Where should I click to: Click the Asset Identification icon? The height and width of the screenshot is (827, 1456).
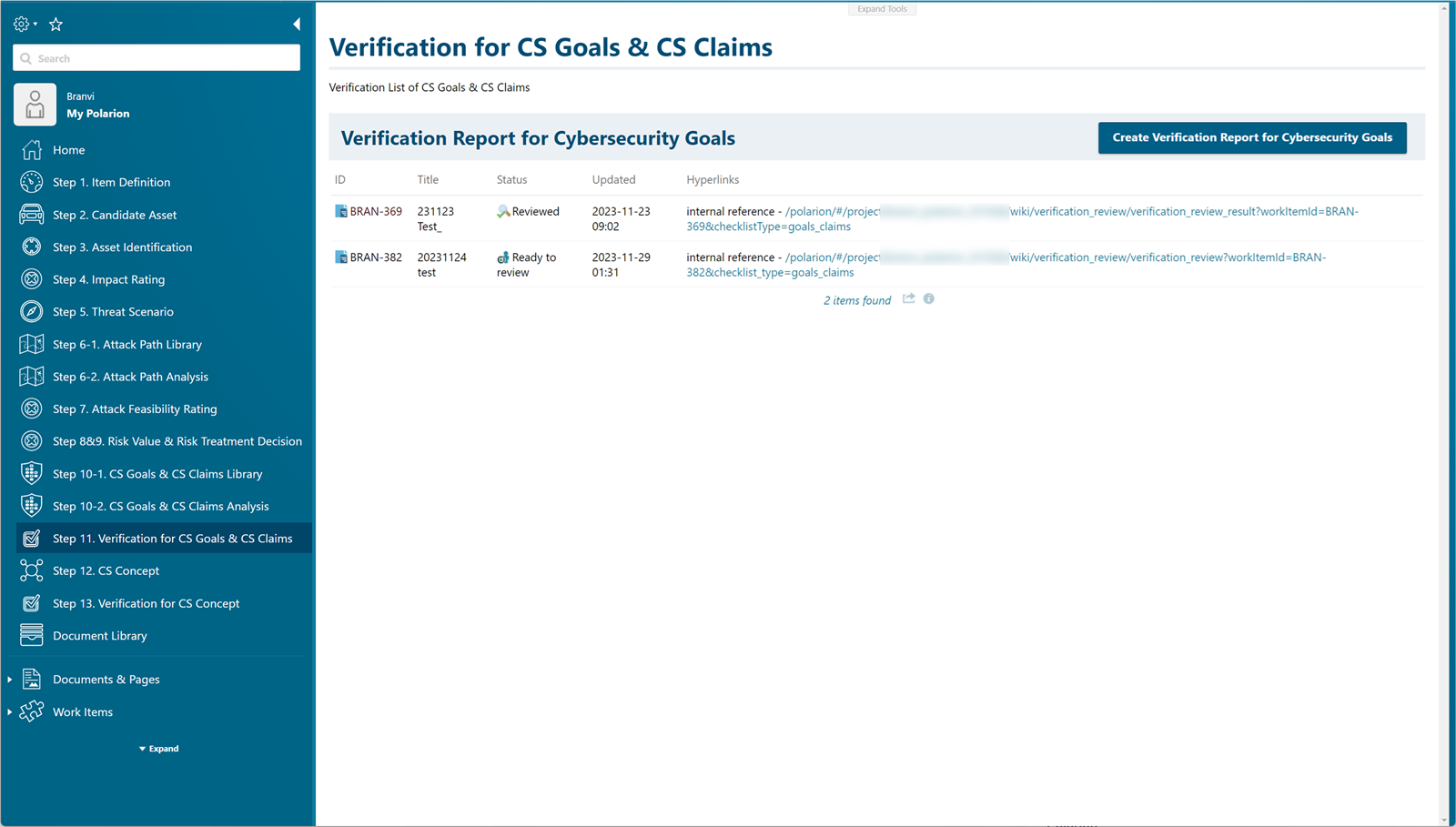[x=32, y=247]
